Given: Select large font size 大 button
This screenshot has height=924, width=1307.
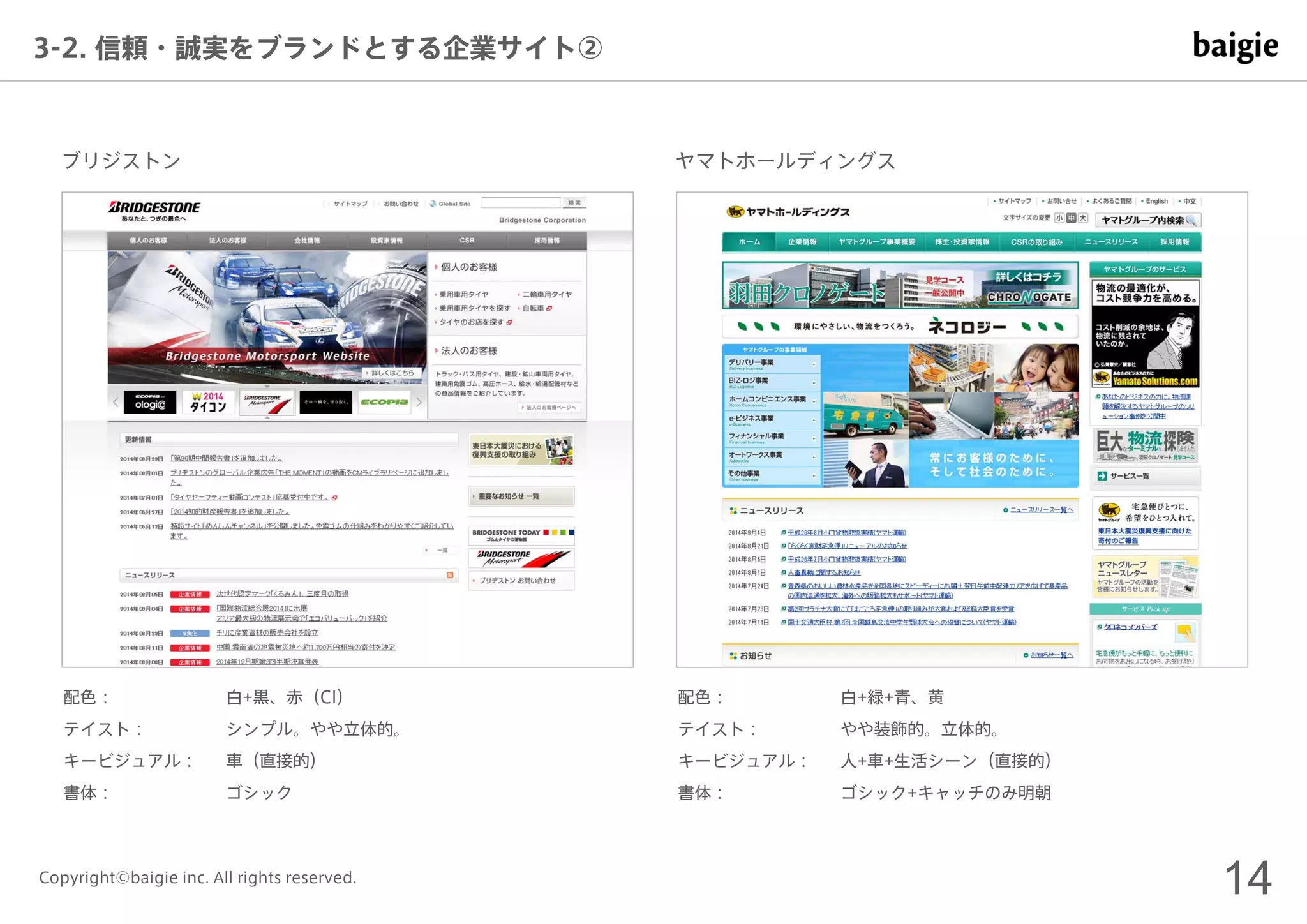Looking at the screenshot, I should tap(1083, 218).
